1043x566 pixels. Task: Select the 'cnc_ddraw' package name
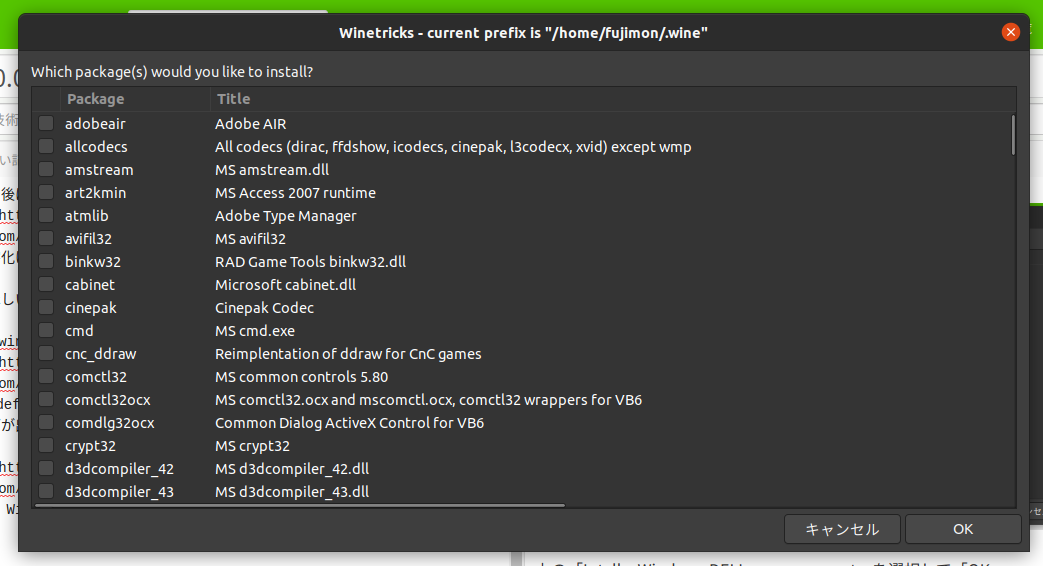tap(100, 354)
